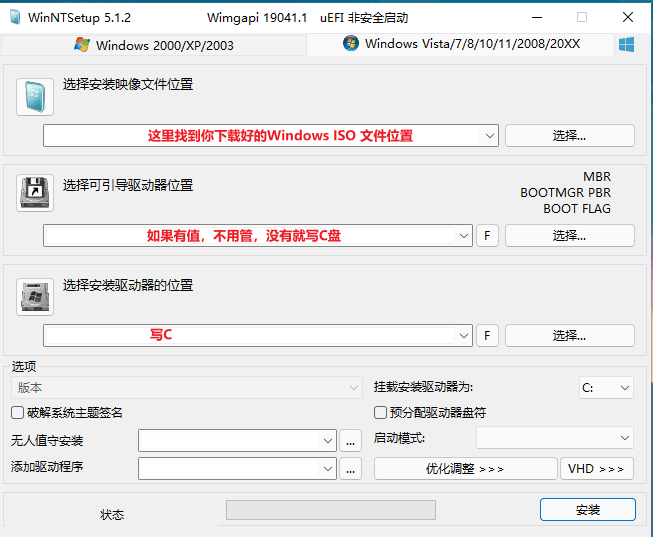
Task: Open 优化调整 >>> tweaks button
Action: click(465, 469)
